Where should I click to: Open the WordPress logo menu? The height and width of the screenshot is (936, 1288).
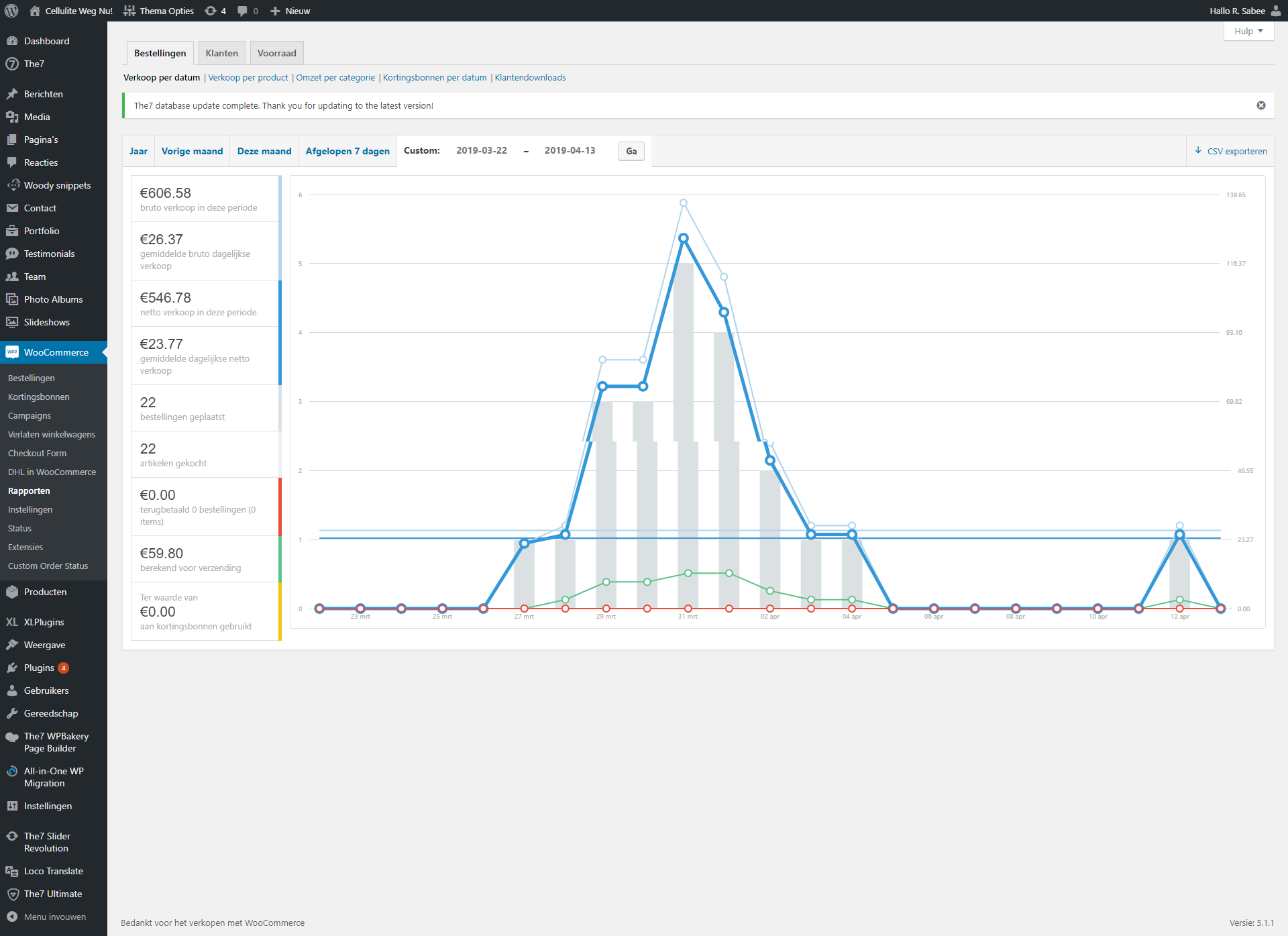point(11,11)
